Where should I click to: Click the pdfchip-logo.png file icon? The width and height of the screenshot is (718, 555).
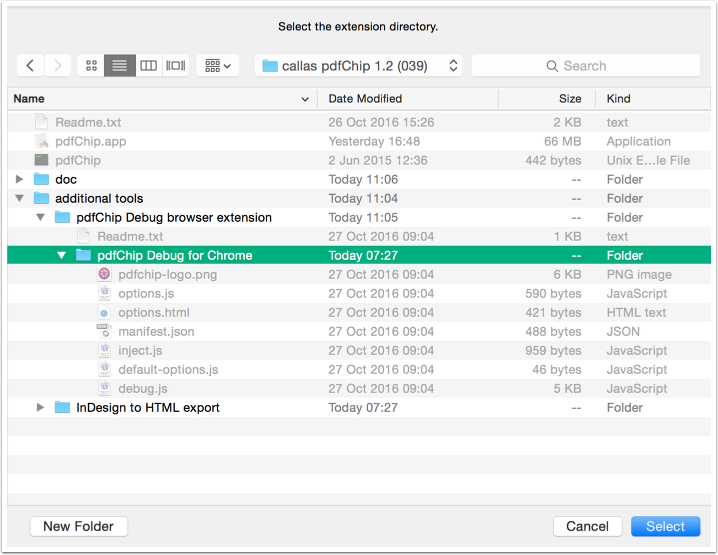[104, 274]
